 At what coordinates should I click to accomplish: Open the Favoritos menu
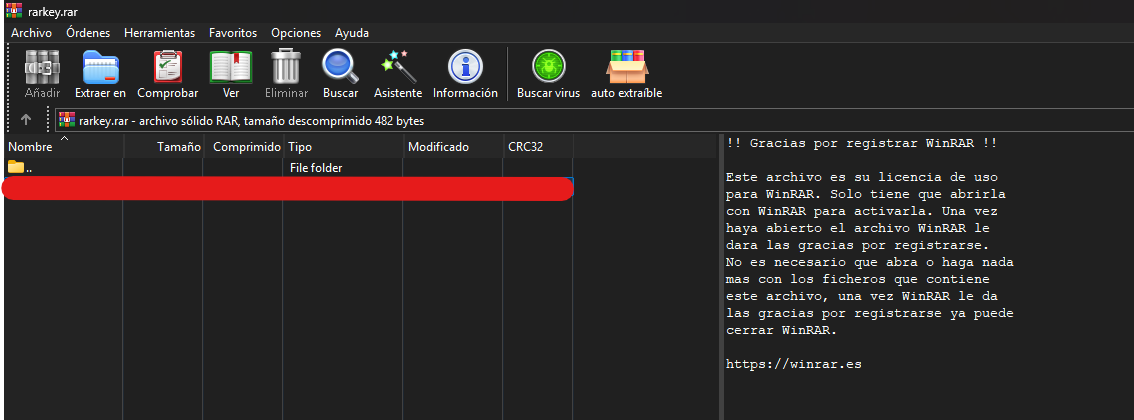pyautogui.click(x=233, y=33)
